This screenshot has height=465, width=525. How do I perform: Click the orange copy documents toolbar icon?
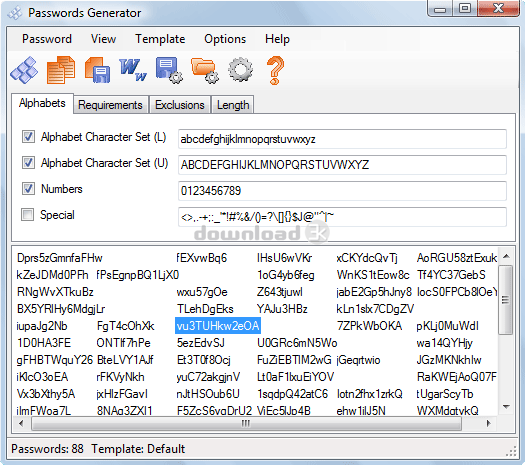61,70
